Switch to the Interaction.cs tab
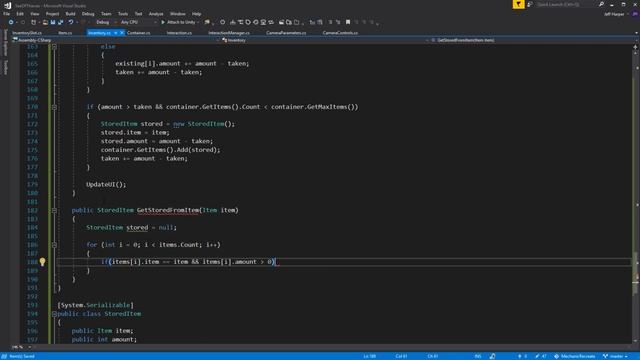 click(x=179, y=33)
